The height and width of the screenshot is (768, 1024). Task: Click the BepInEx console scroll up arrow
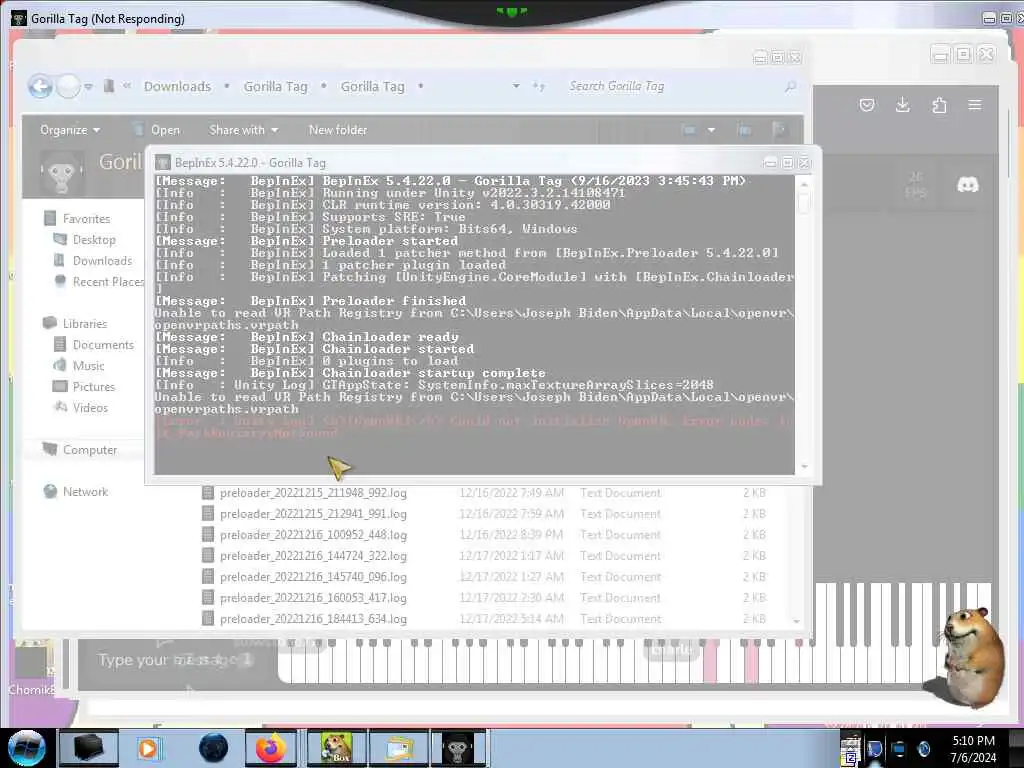click(x=804, y=184)
